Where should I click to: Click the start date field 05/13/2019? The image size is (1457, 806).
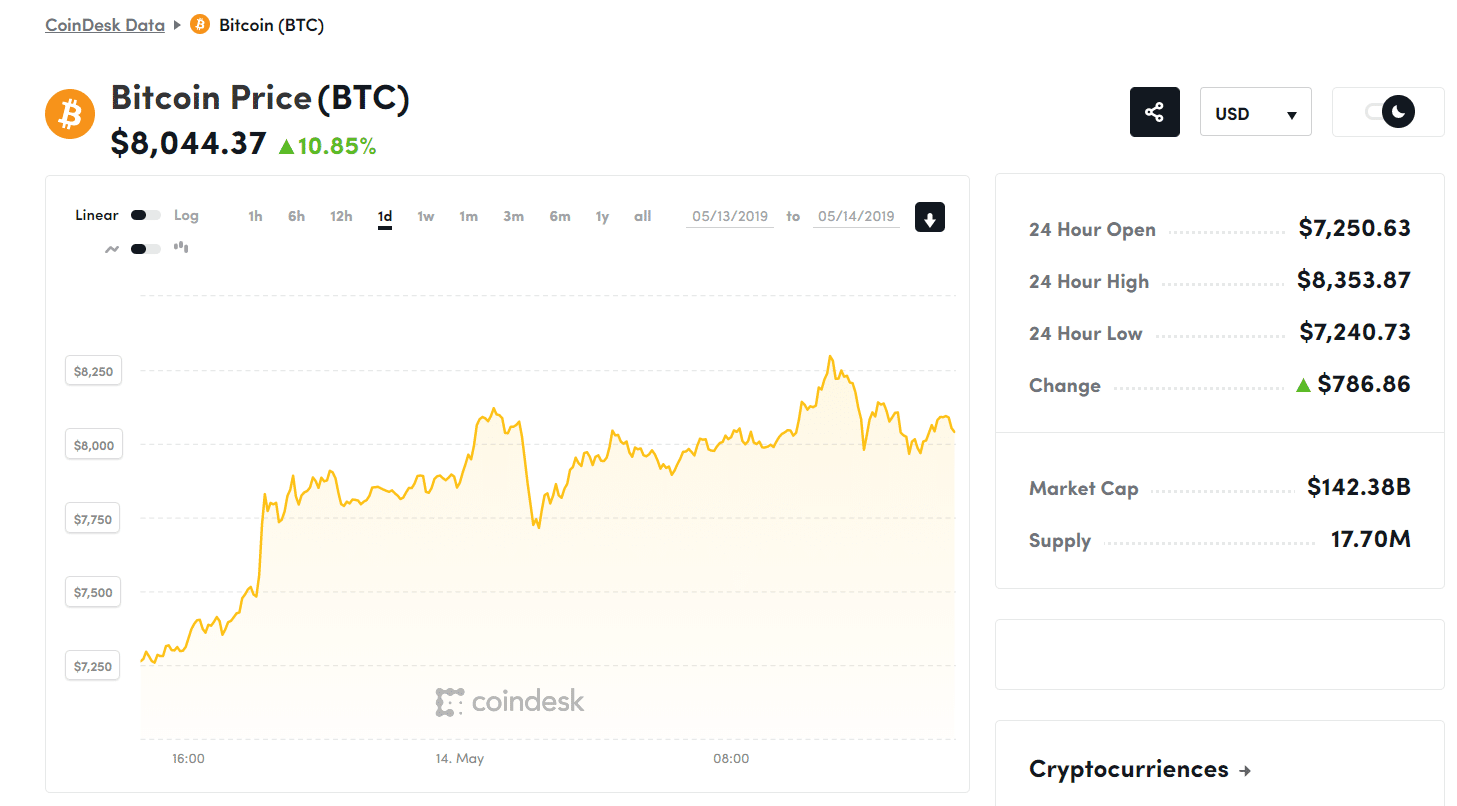730,216
